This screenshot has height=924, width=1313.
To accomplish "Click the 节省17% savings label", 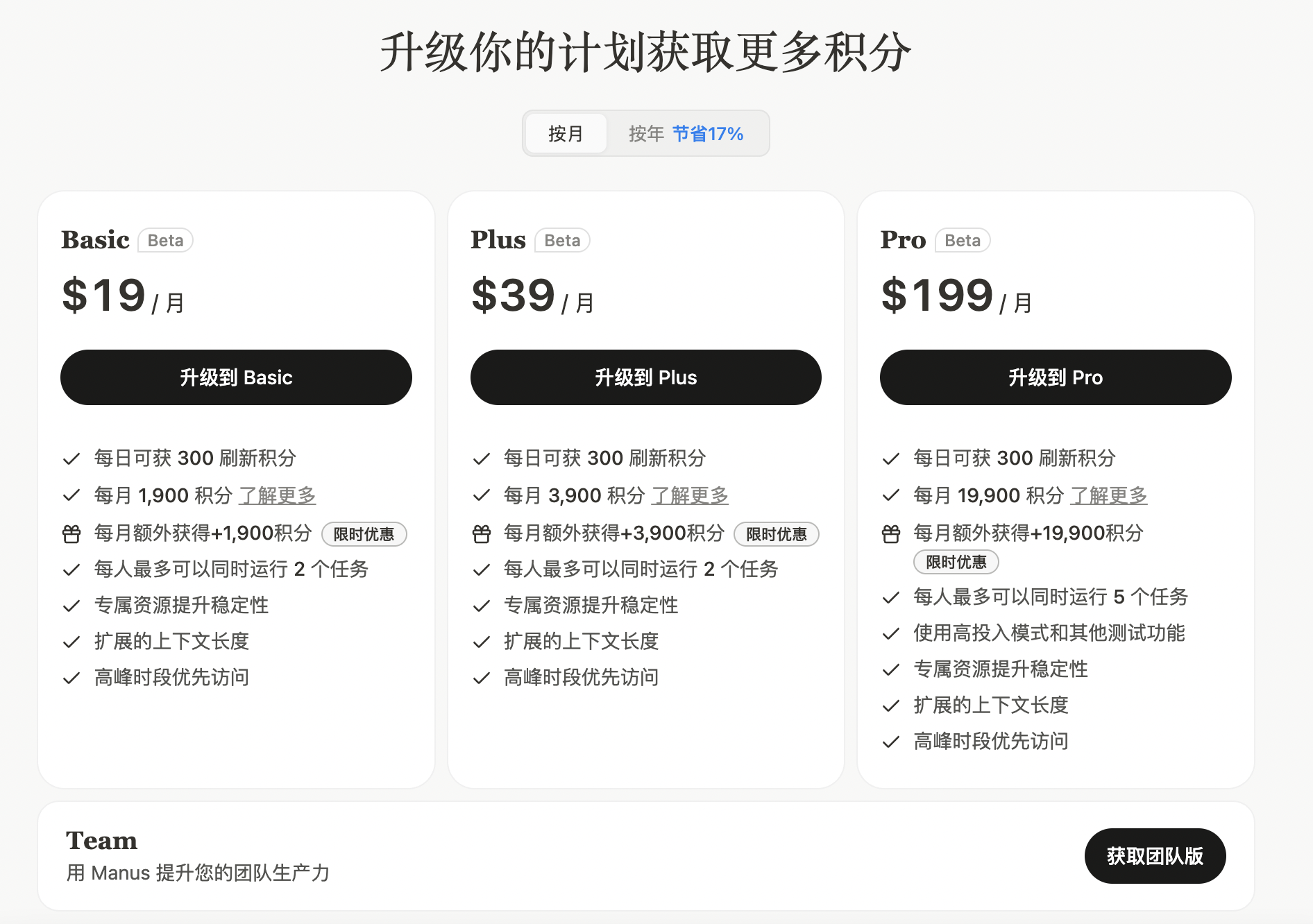I will [708, 134].
